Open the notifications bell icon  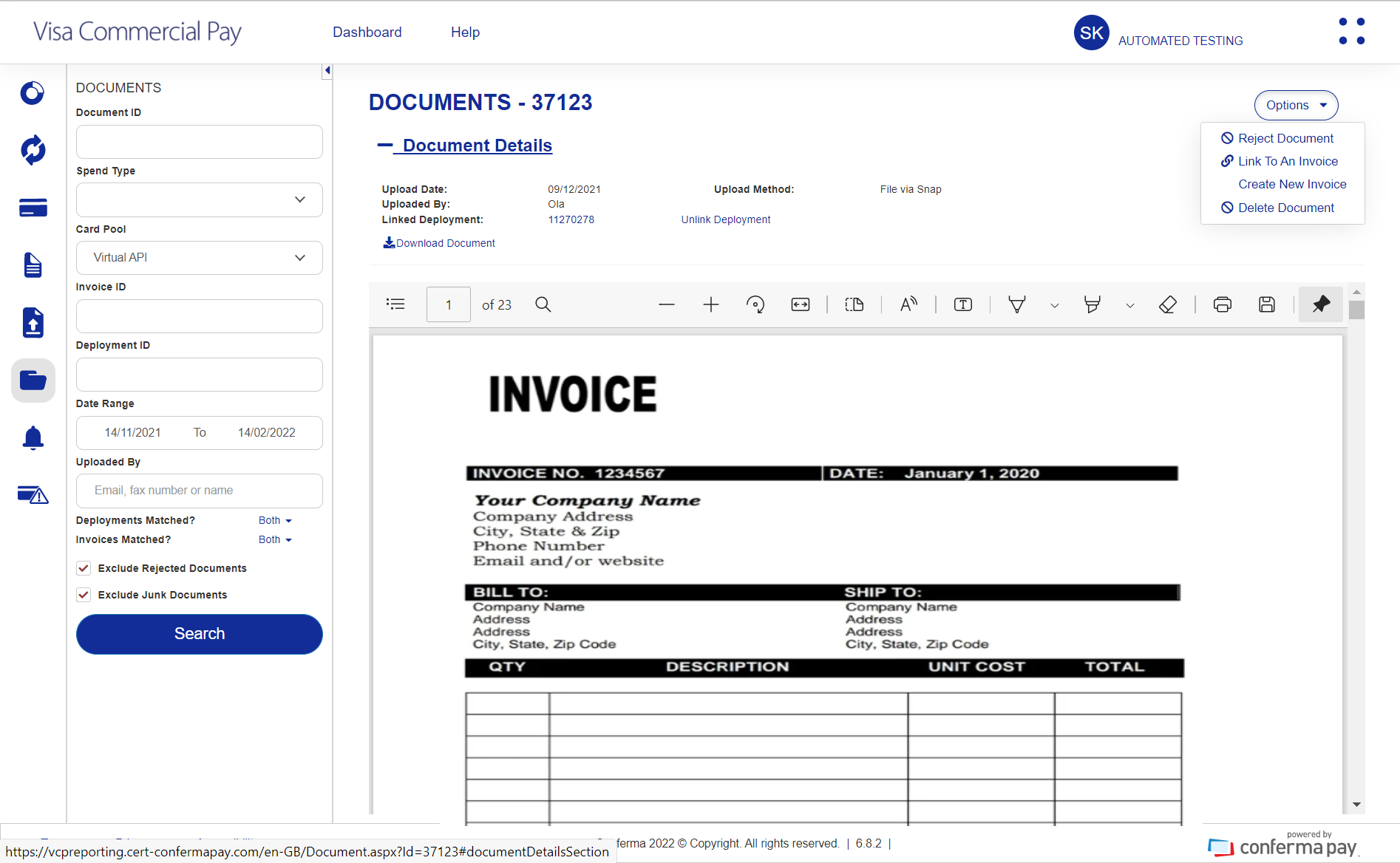coord(33,438)
